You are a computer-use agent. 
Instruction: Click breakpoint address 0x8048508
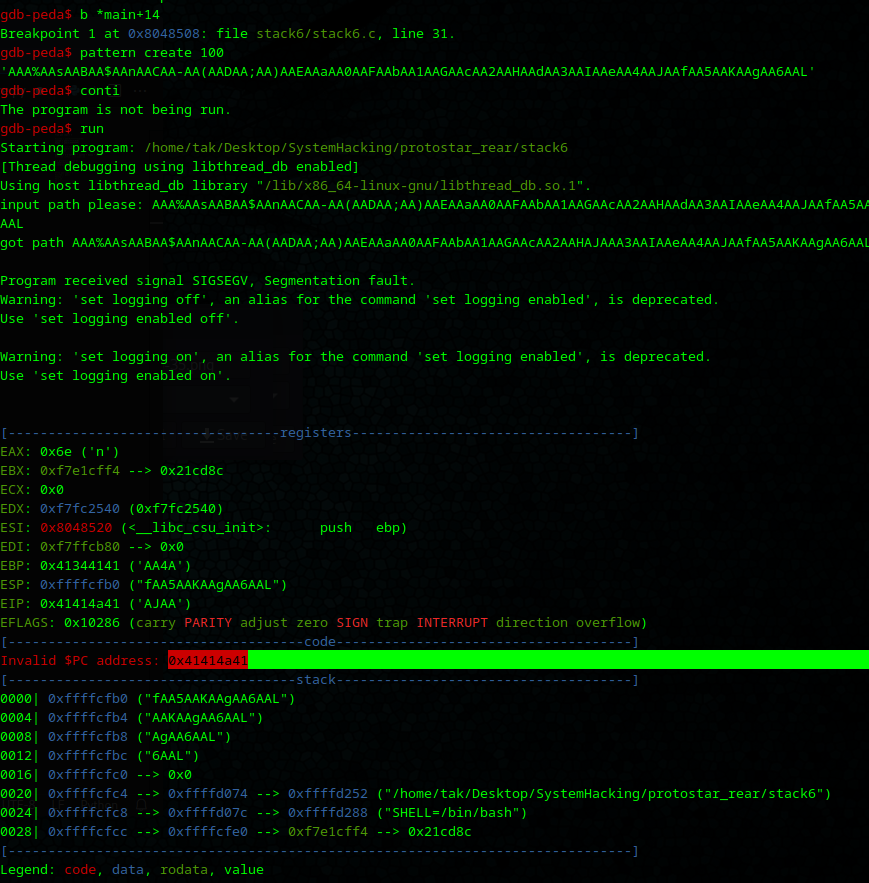[164, 34]
